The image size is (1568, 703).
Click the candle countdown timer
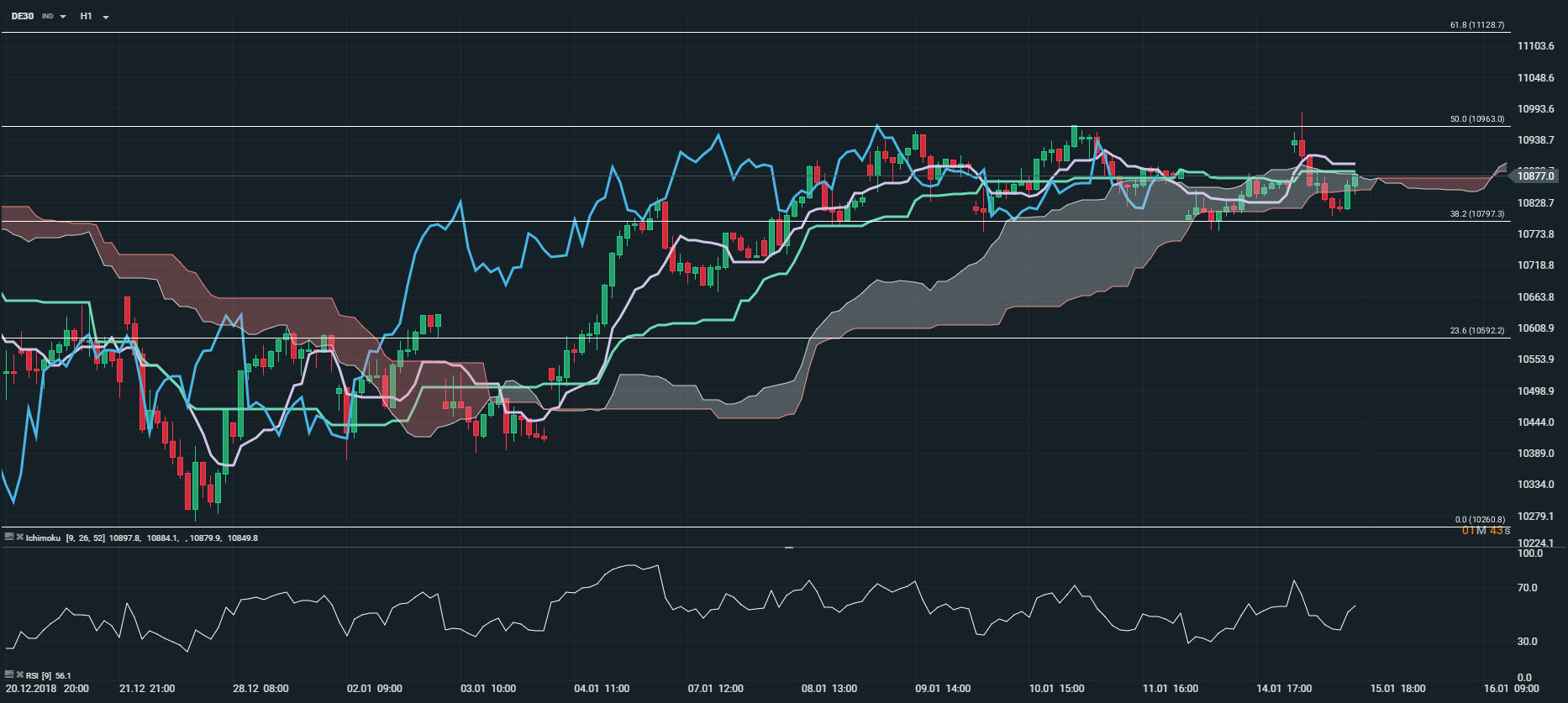pyautogui.click(x=1486, y=531)
